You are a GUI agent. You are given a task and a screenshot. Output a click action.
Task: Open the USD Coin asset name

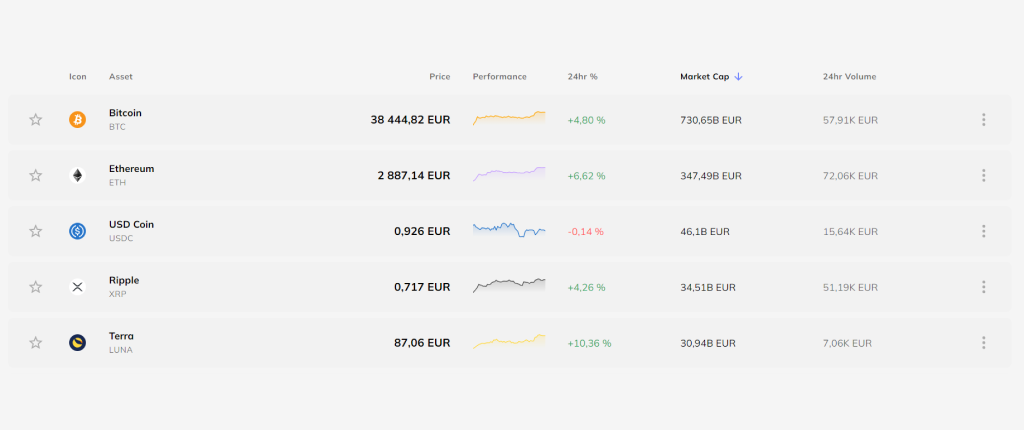(131, 224)
